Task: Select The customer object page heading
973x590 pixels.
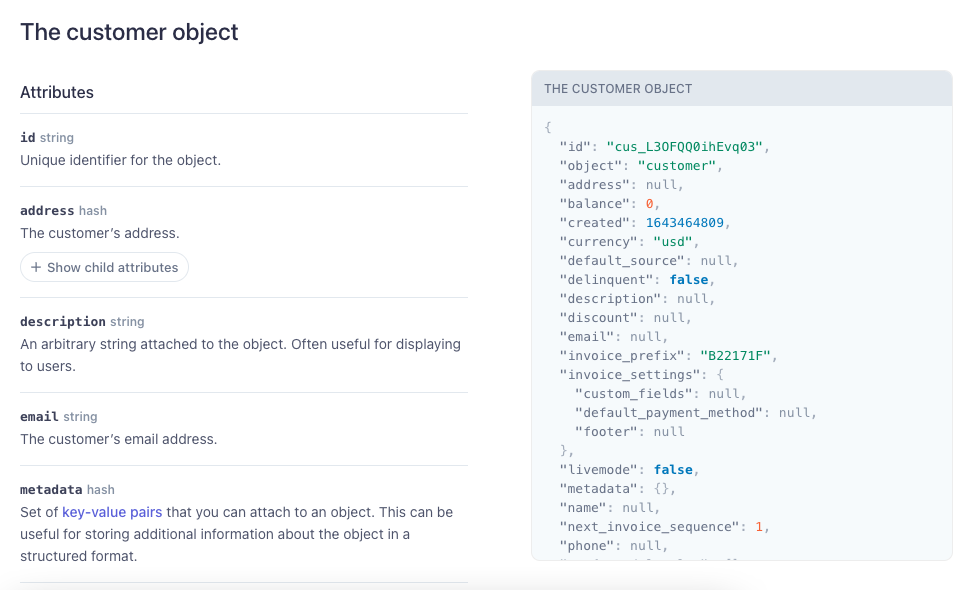Action: click(x=129, y=32)
